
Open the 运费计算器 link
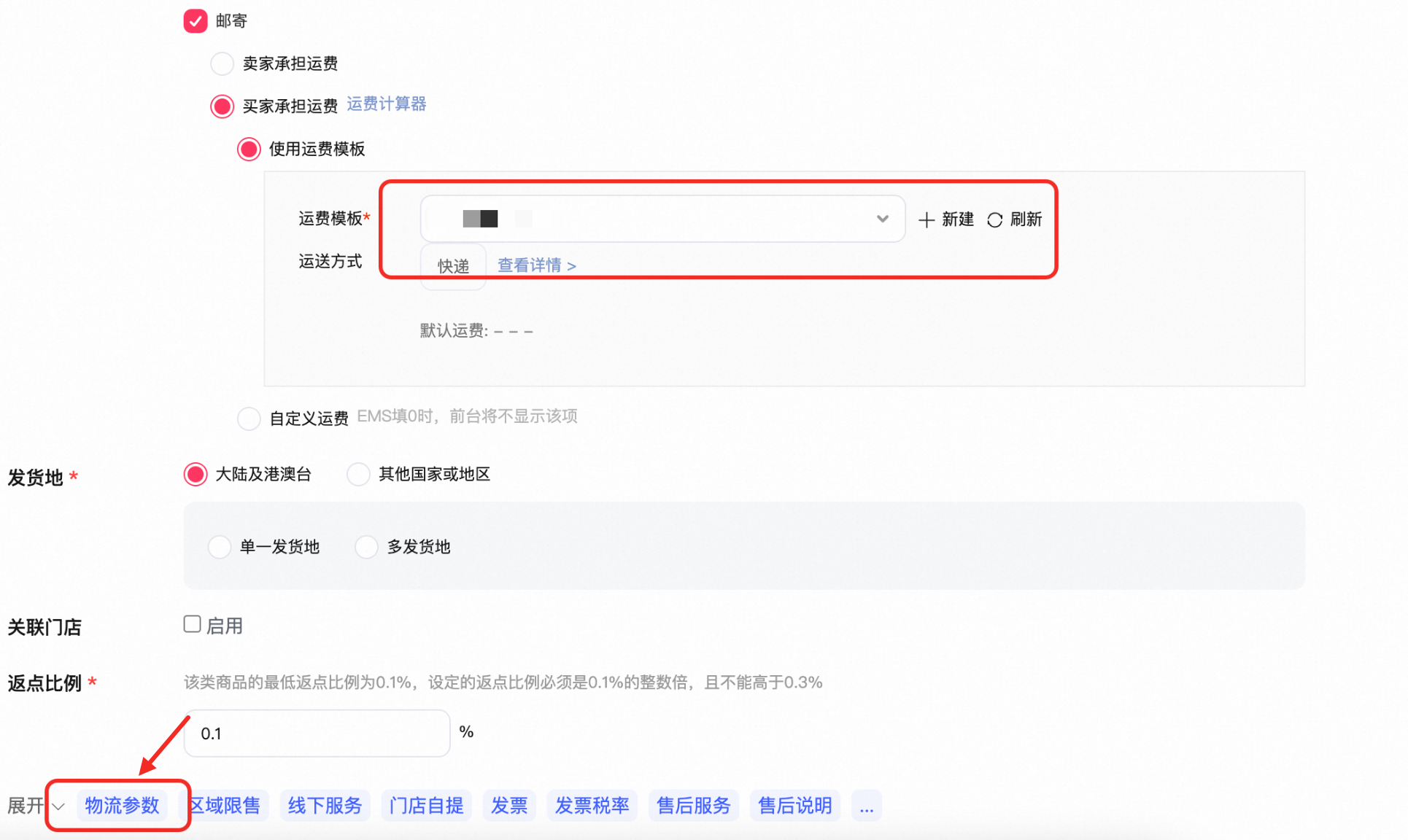tap(387, 104)
